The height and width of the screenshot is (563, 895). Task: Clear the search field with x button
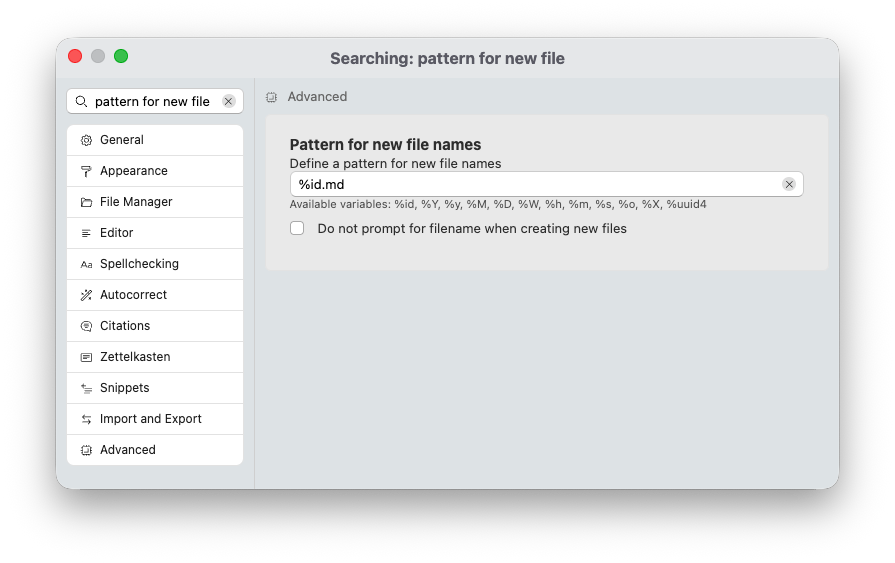pyautogui.click(x=228, y=102)
